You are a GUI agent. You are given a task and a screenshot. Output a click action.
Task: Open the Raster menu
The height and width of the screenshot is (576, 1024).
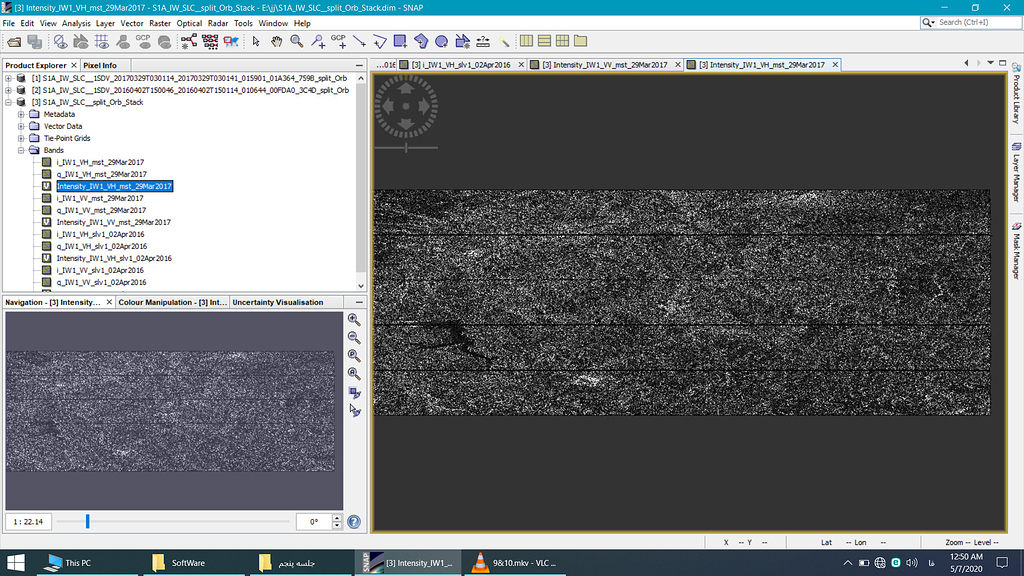point(160,23)
